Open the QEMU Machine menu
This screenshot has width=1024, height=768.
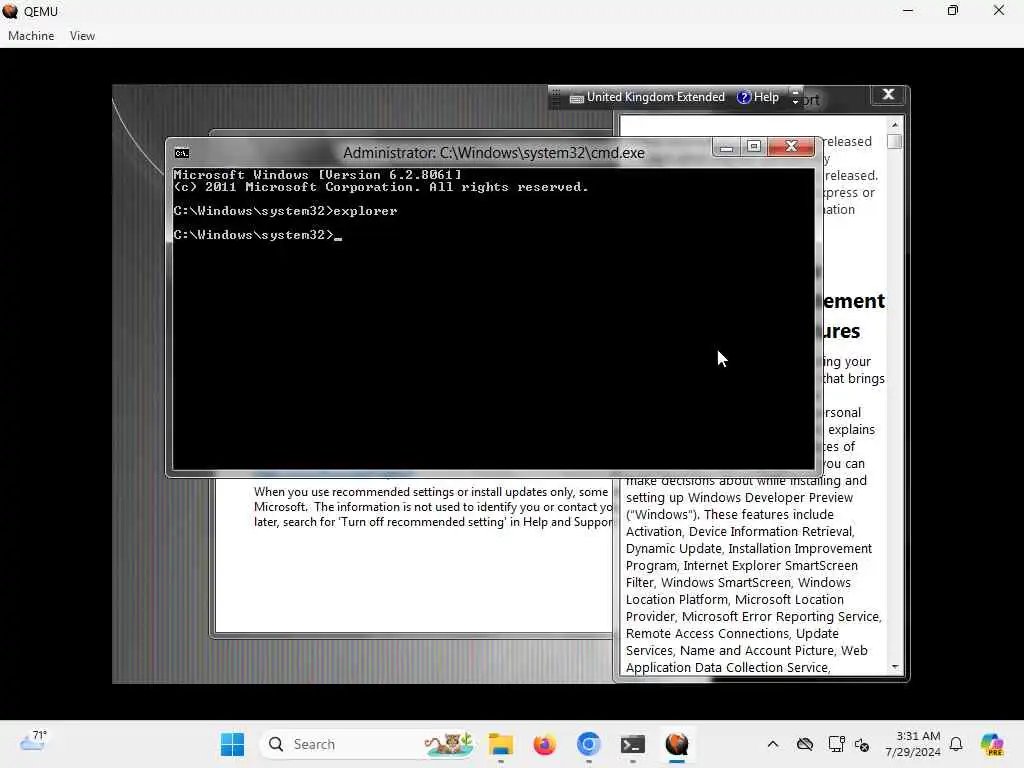31,36
